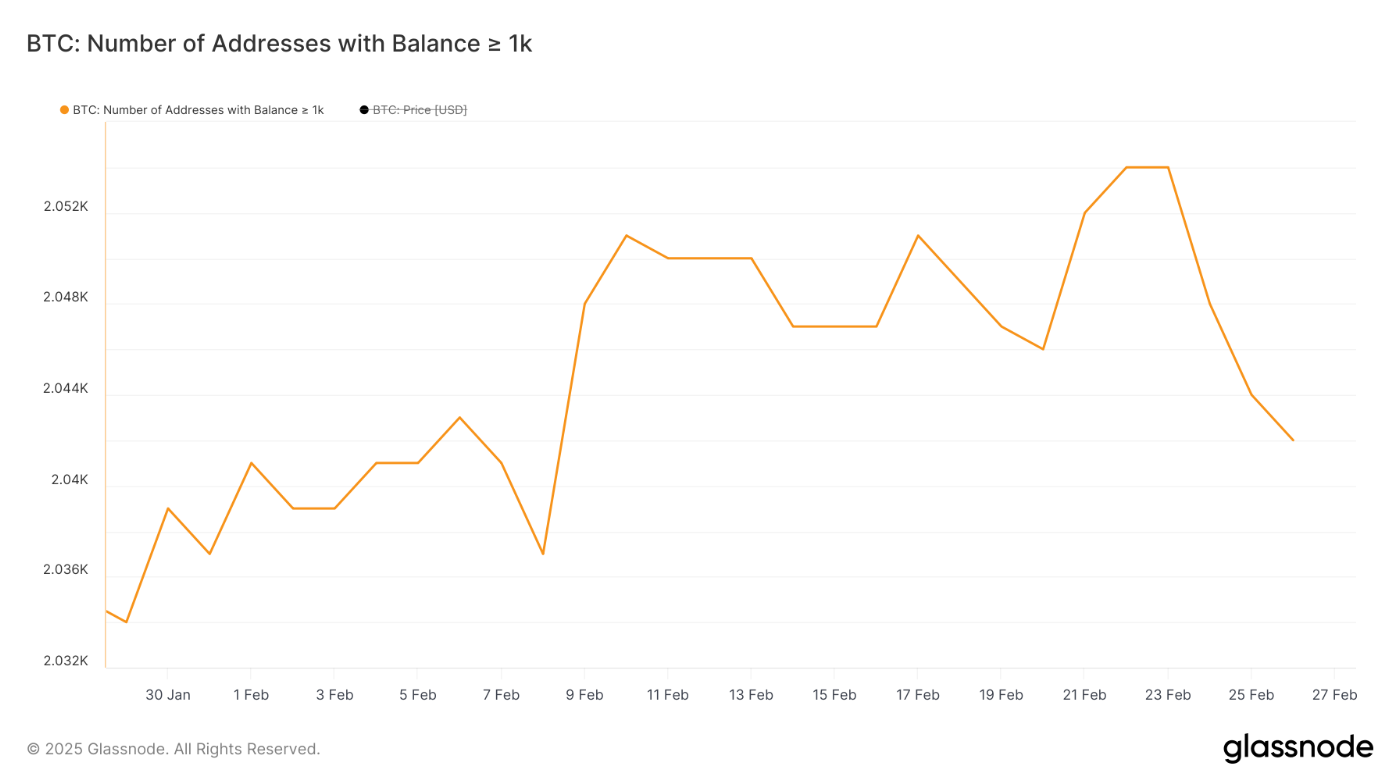Click the 2.04K y-axis label

70,480
